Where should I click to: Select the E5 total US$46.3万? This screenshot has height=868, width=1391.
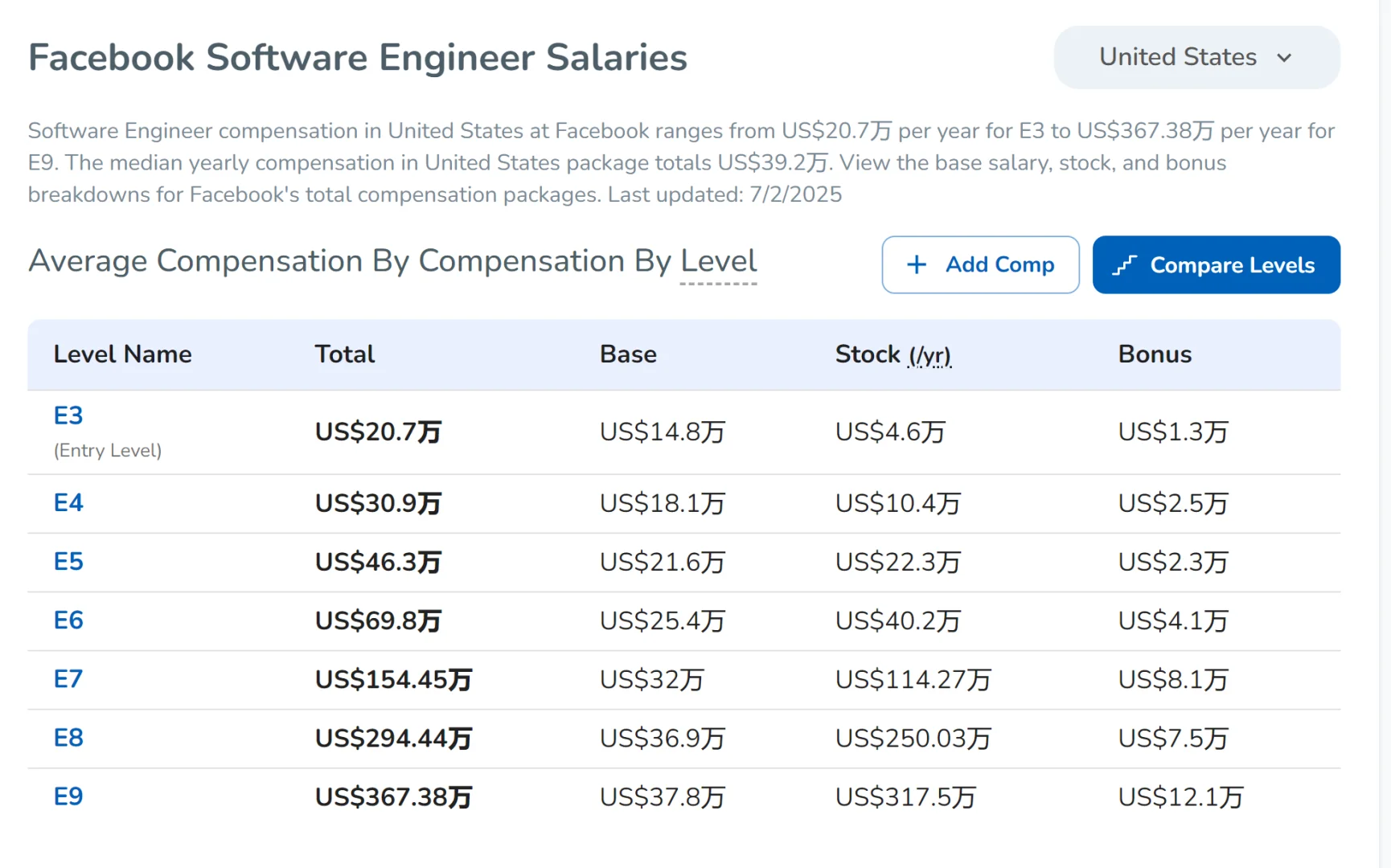(378, 562)
